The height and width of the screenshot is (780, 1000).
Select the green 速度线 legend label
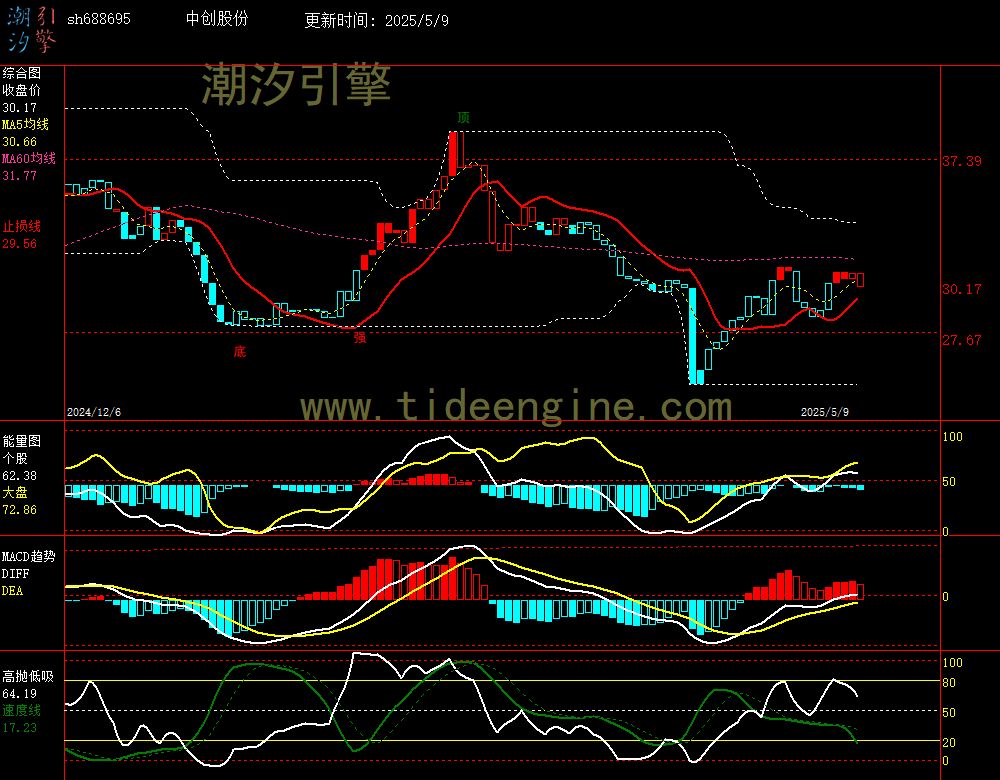pos(22,710)
